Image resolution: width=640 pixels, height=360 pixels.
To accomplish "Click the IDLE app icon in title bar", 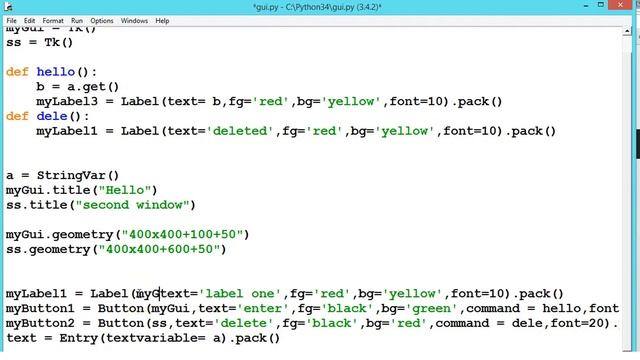I will (x=8, y=6).
